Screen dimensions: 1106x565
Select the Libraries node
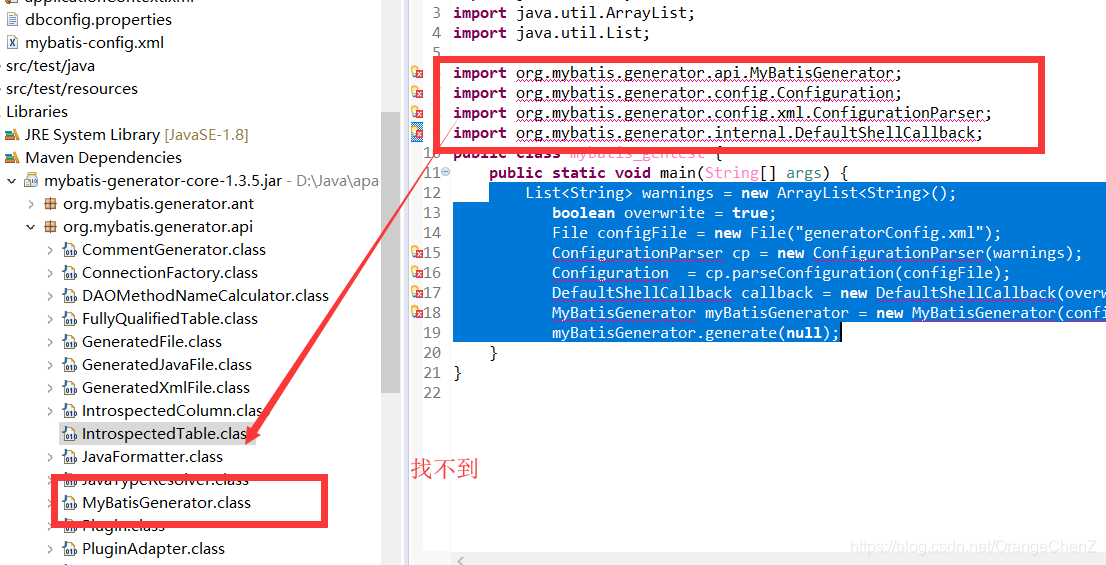pos(37,111)
